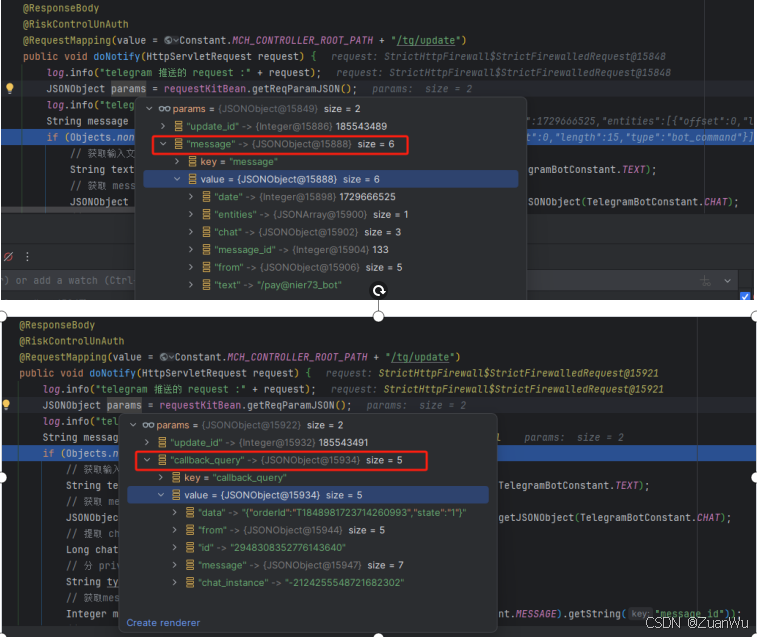This screenshot has width=757, height=637.
Task: Collapse the "message" JSONObject@15888 size 6 node
Action: pyautogui.click(x=163, y=144)
